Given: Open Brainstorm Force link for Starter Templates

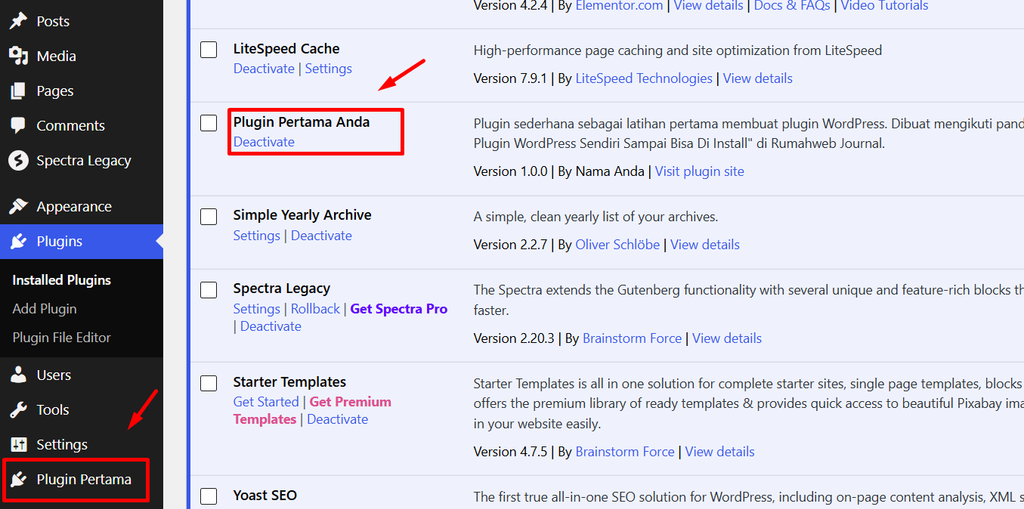Looking at the screenshot, I should [x=625, y=452].
